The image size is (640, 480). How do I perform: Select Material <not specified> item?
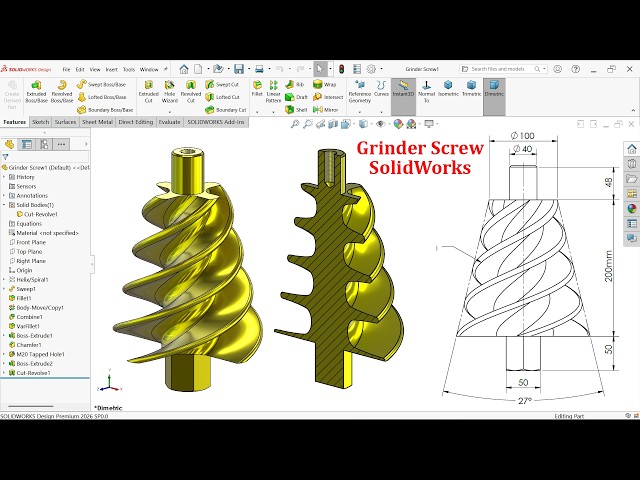pos(44,233)
